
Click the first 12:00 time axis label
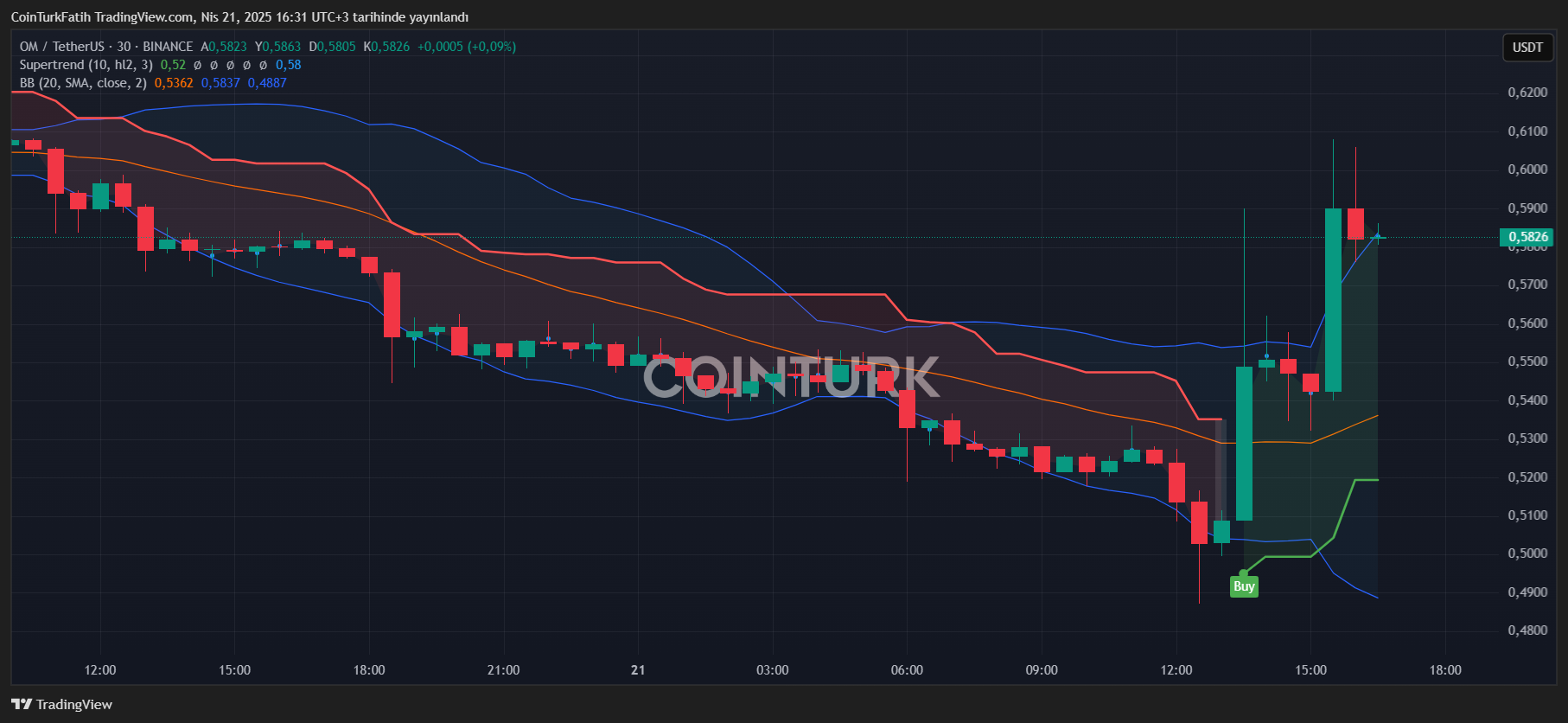click(100, 670)
